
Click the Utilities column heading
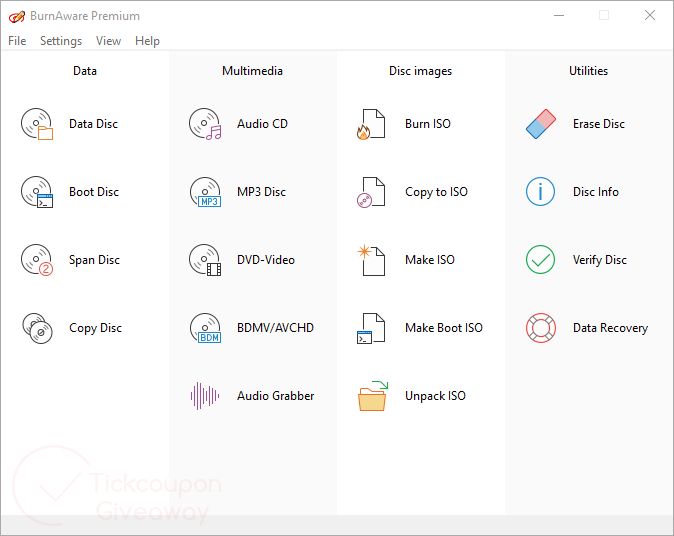pyautogui.click(x=588, y=71)
